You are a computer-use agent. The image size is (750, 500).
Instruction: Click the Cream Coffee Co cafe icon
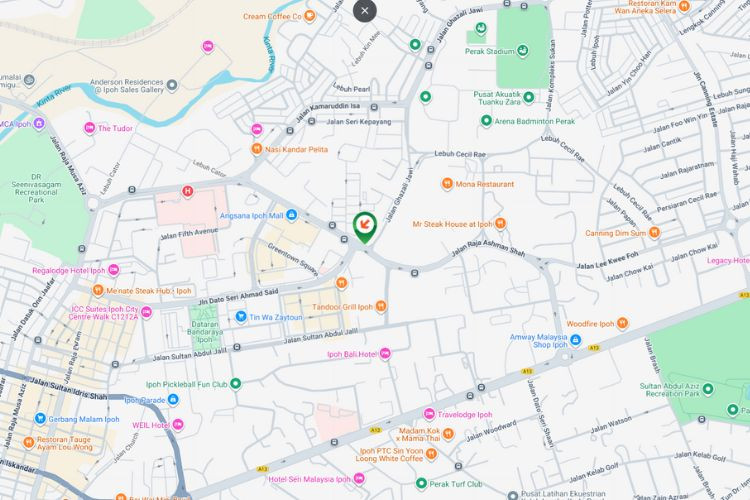310,16
